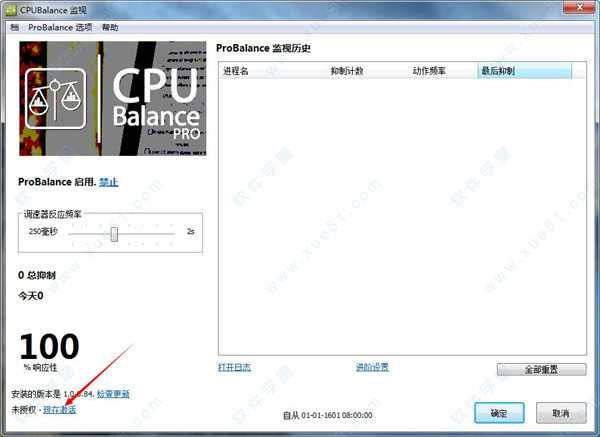Sort by 动作频率 column header
The image size is (600, 437).
coord(443,71)
